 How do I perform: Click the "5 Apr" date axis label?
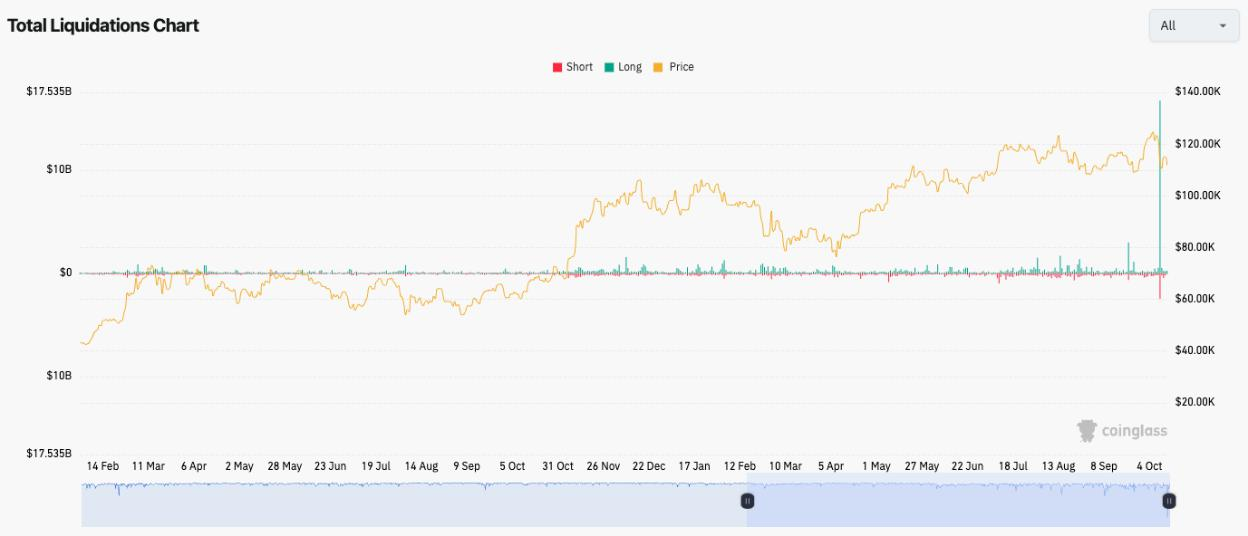tap(831, 466)
